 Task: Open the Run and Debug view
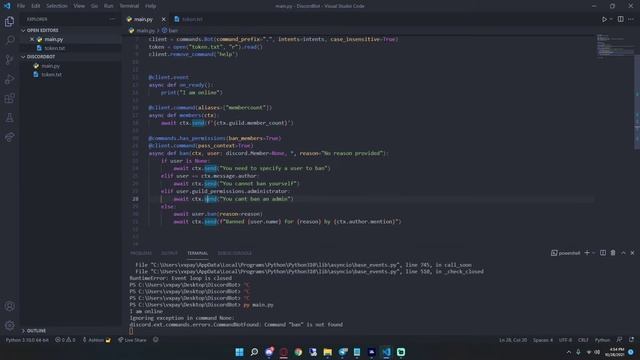[x=9, y=79]
